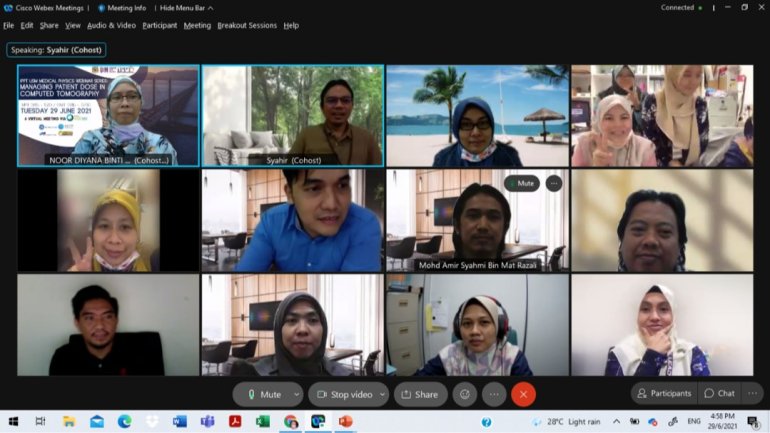The width and height of the screenshot is (770, 433).
Task: Click the Share content button
Action: 420,394
